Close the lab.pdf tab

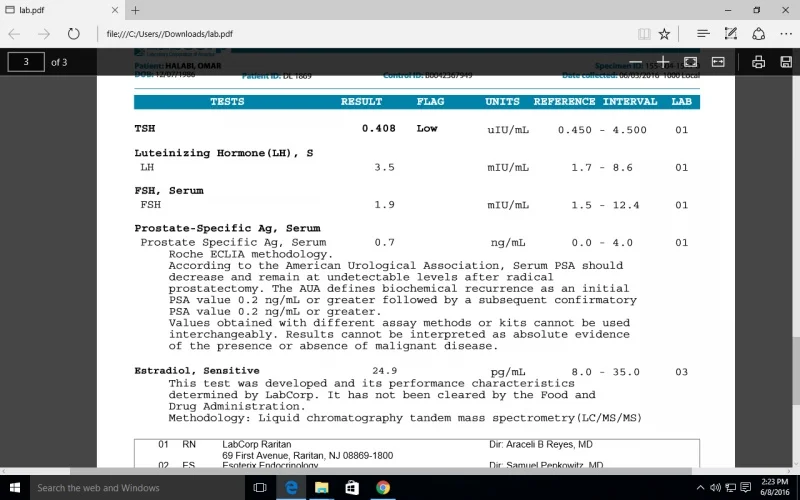pos(115,10)
